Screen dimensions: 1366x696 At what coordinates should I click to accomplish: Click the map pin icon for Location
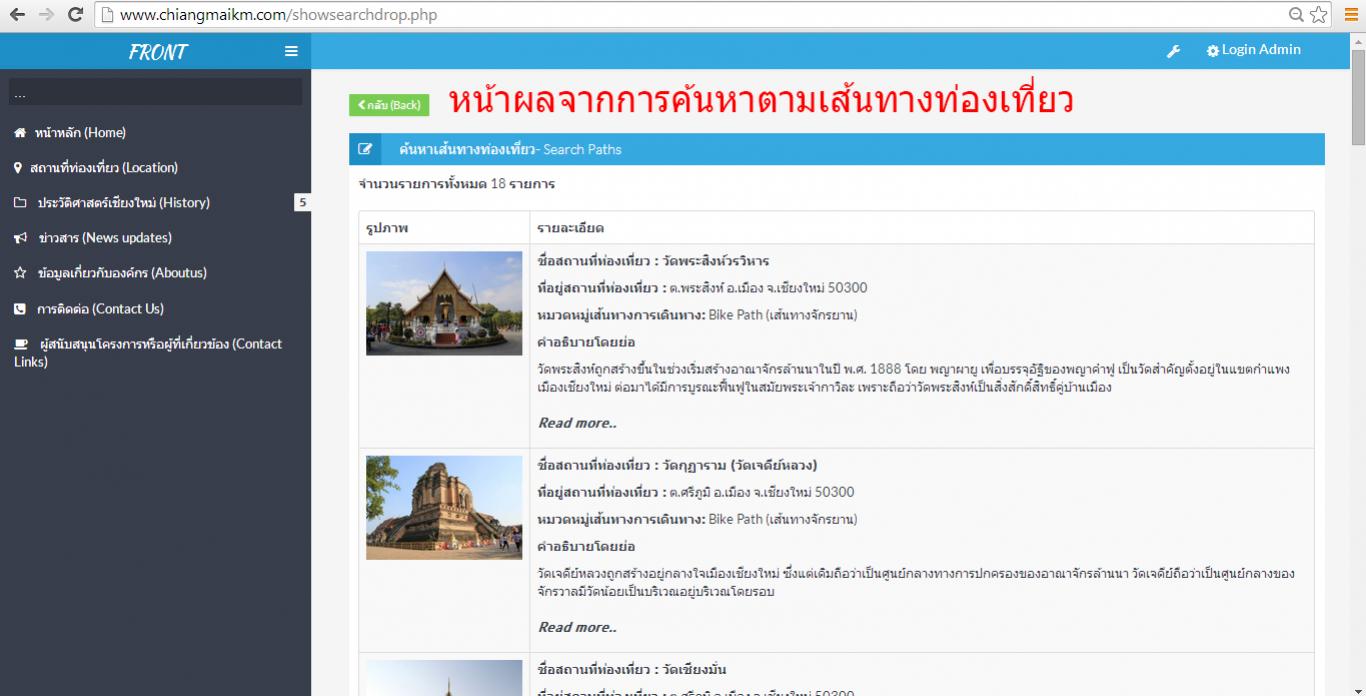point(18,168)
